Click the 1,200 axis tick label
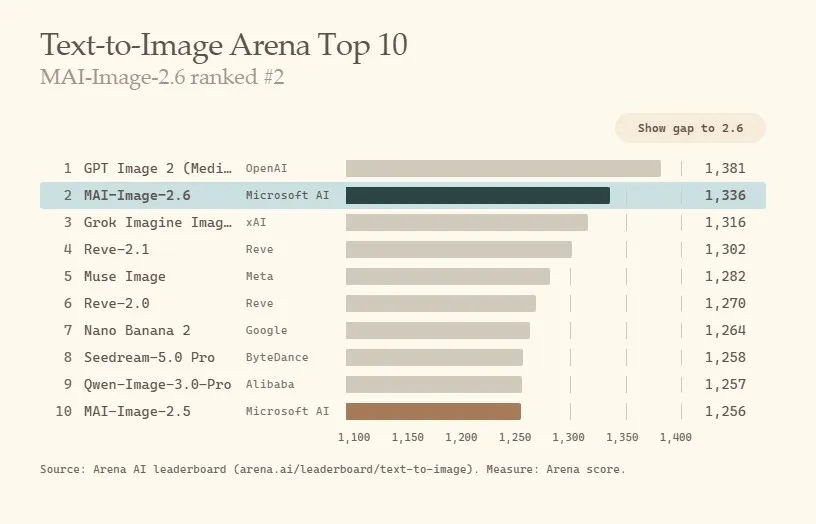The image size is (816, 524). 461,438
